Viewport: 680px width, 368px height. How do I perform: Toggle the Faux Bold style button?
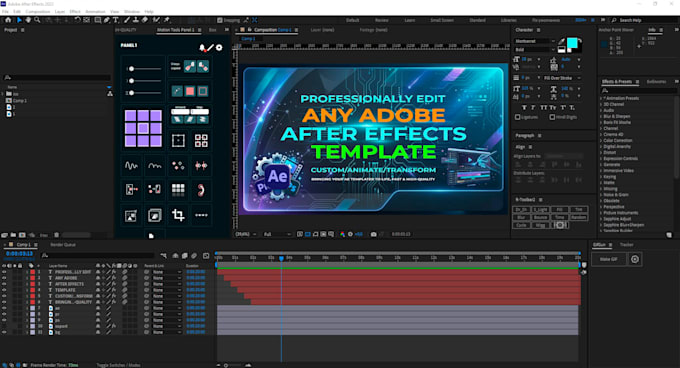[524, 107]
